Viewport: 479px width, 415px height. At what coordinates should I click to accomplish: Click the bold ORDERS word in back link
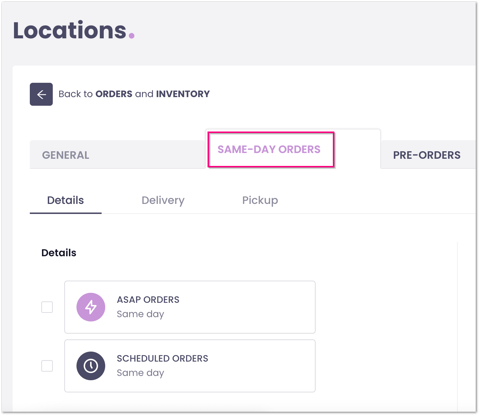(x=114, y=94)
